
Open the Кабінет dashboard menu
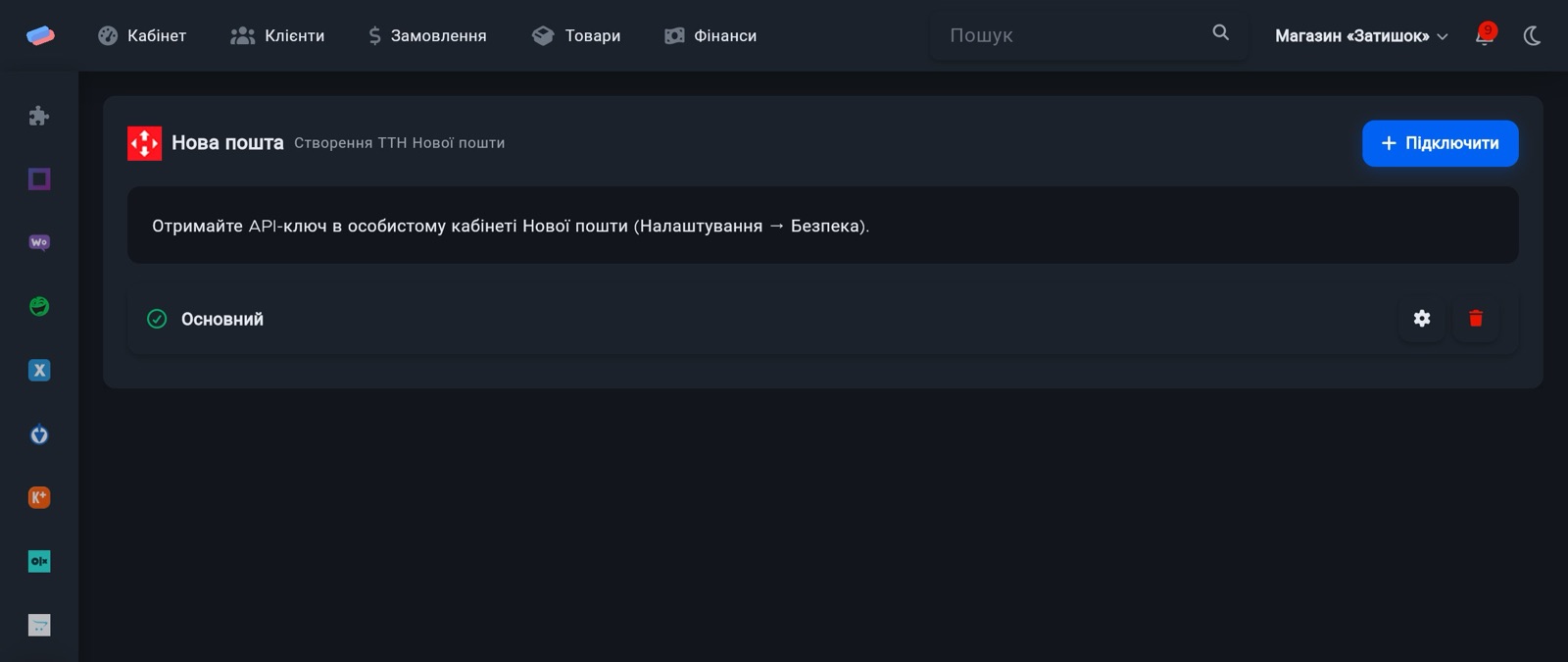[x=142, y=35]
